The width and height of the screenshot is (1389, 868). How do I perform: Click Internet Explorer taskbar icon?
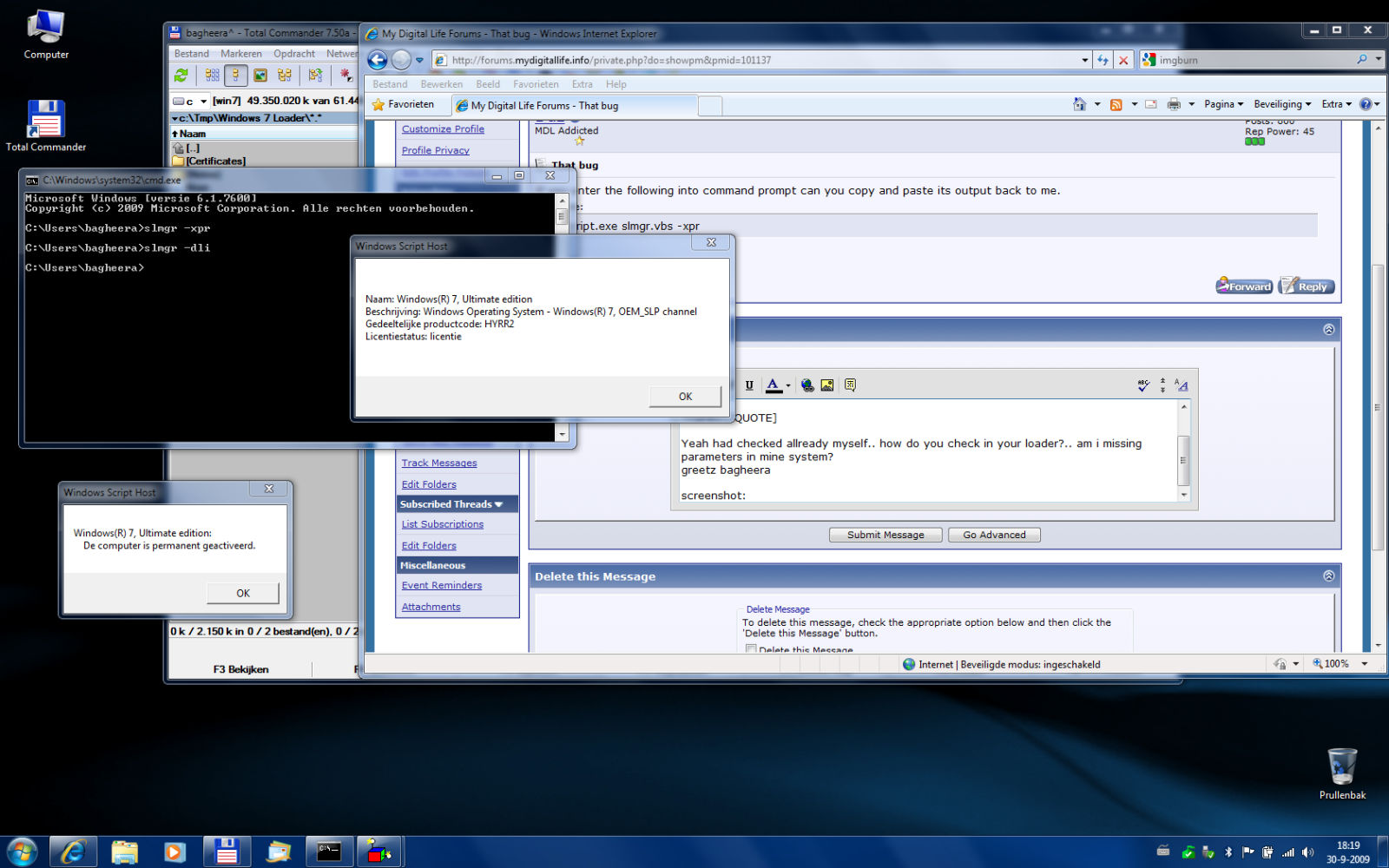(73, 852)
